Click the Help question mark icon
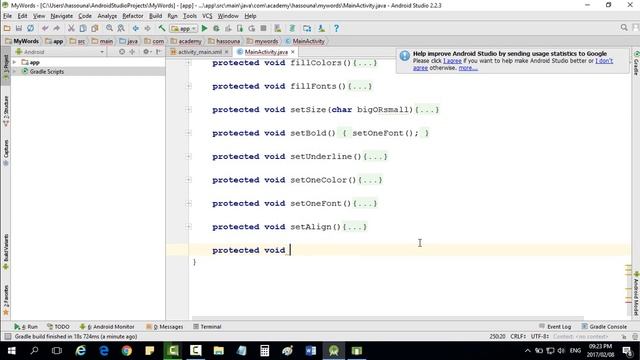 336,28
